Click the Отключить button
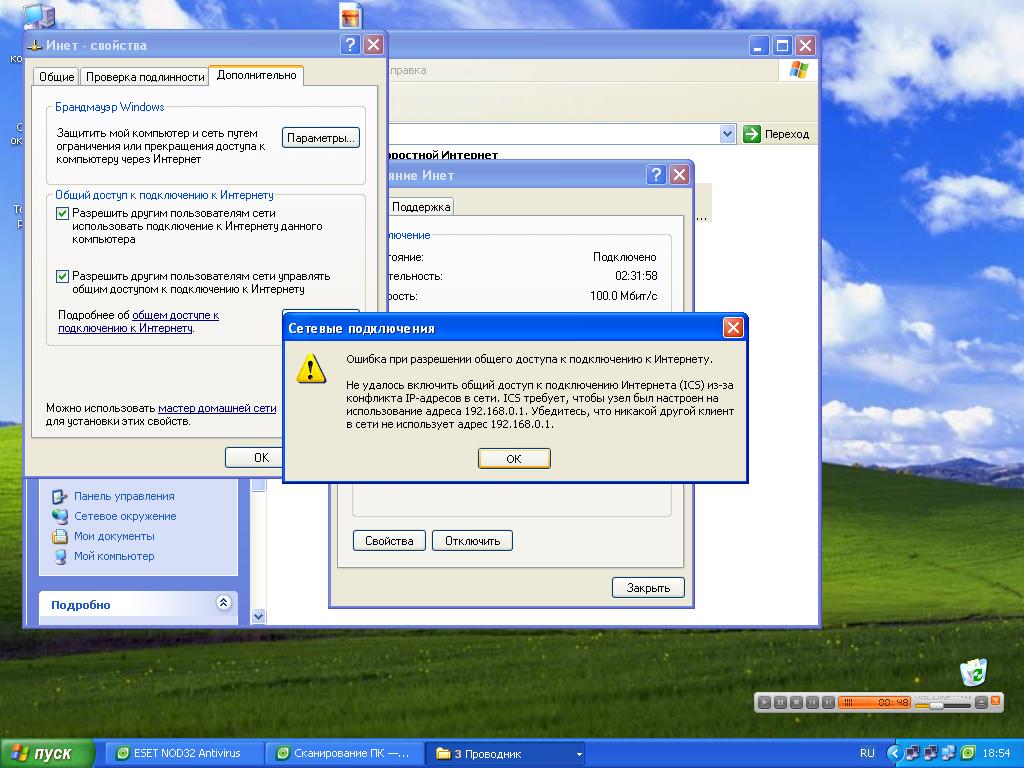This screenshot has height=768, width=1024. pos(472,541)
